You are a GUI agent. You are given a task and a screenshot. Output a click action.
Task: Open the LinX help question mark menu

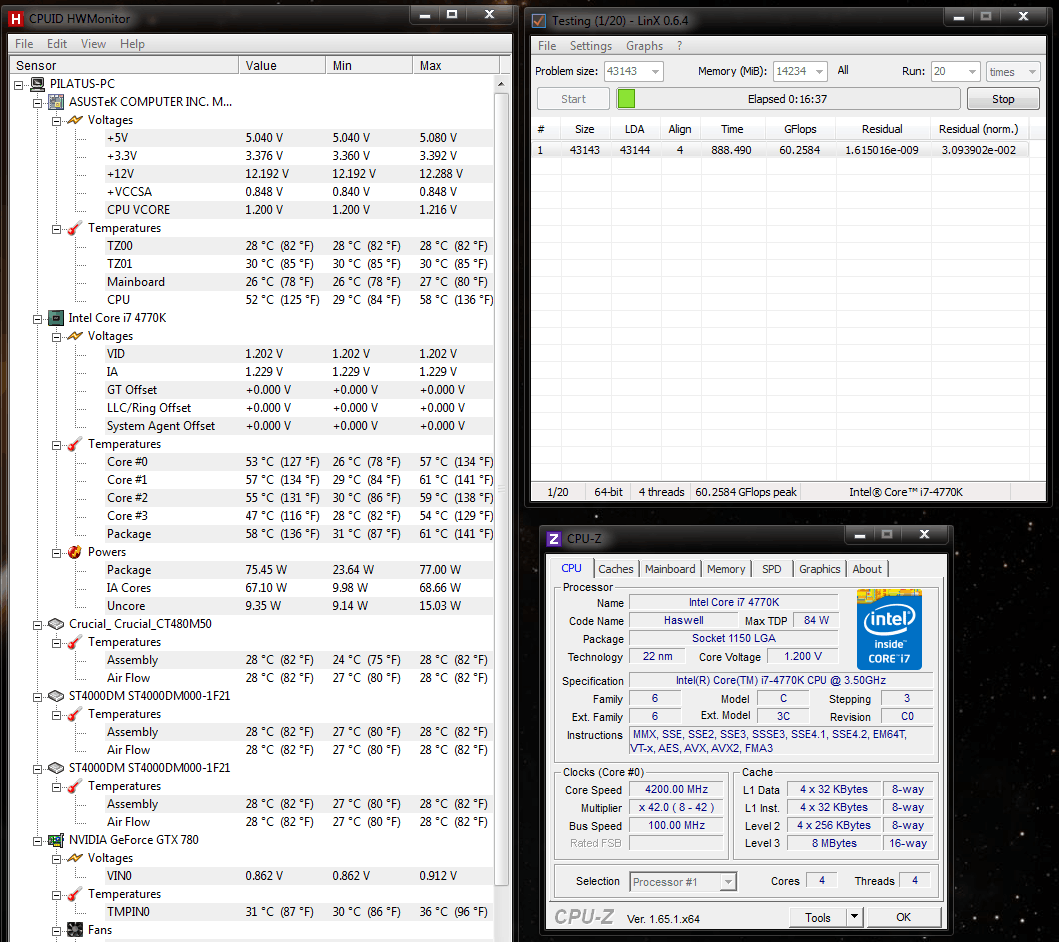[679, 46]
